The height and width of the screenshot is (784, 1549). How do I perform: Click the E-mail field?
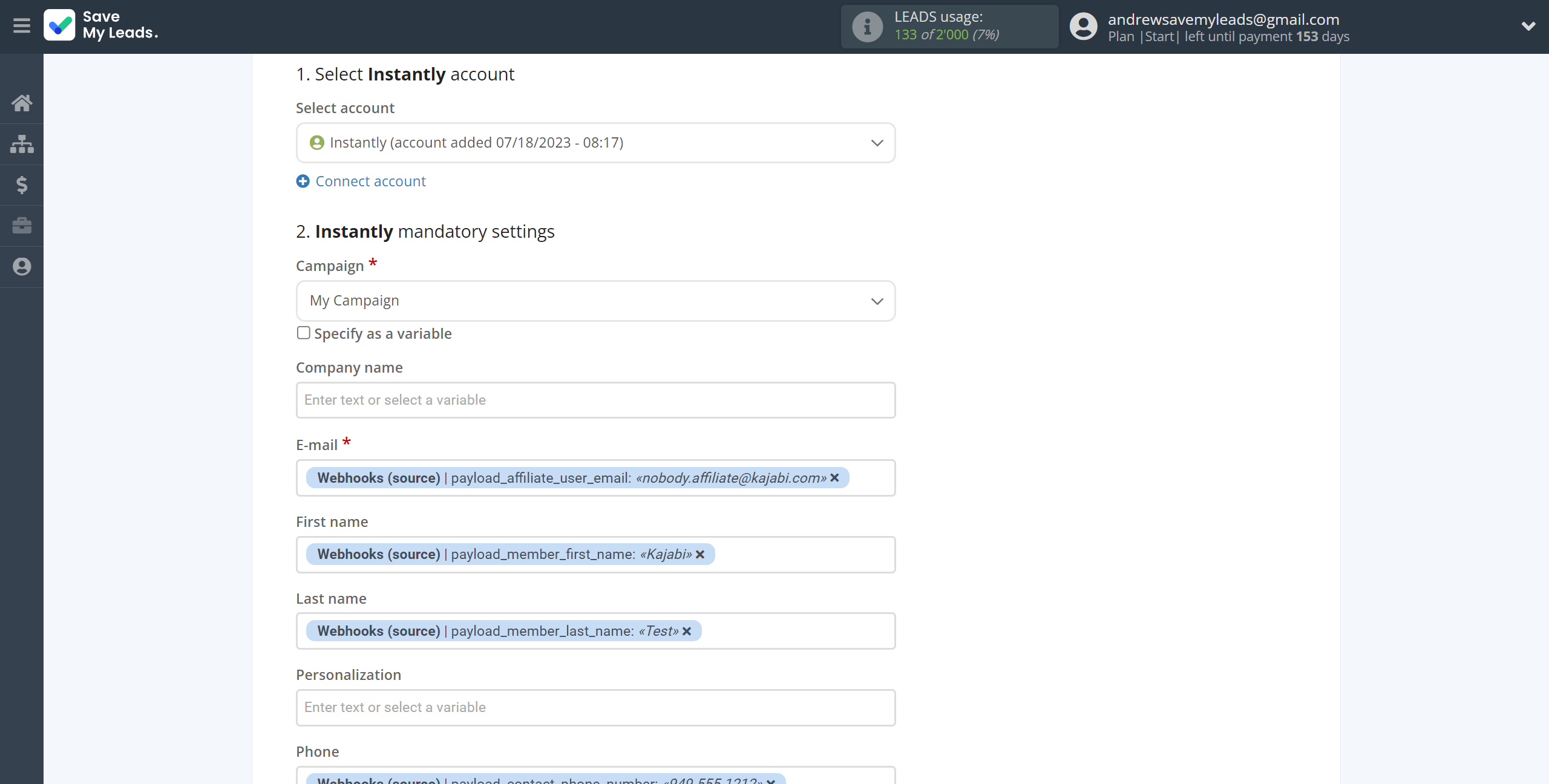click(x=595, y=478)
